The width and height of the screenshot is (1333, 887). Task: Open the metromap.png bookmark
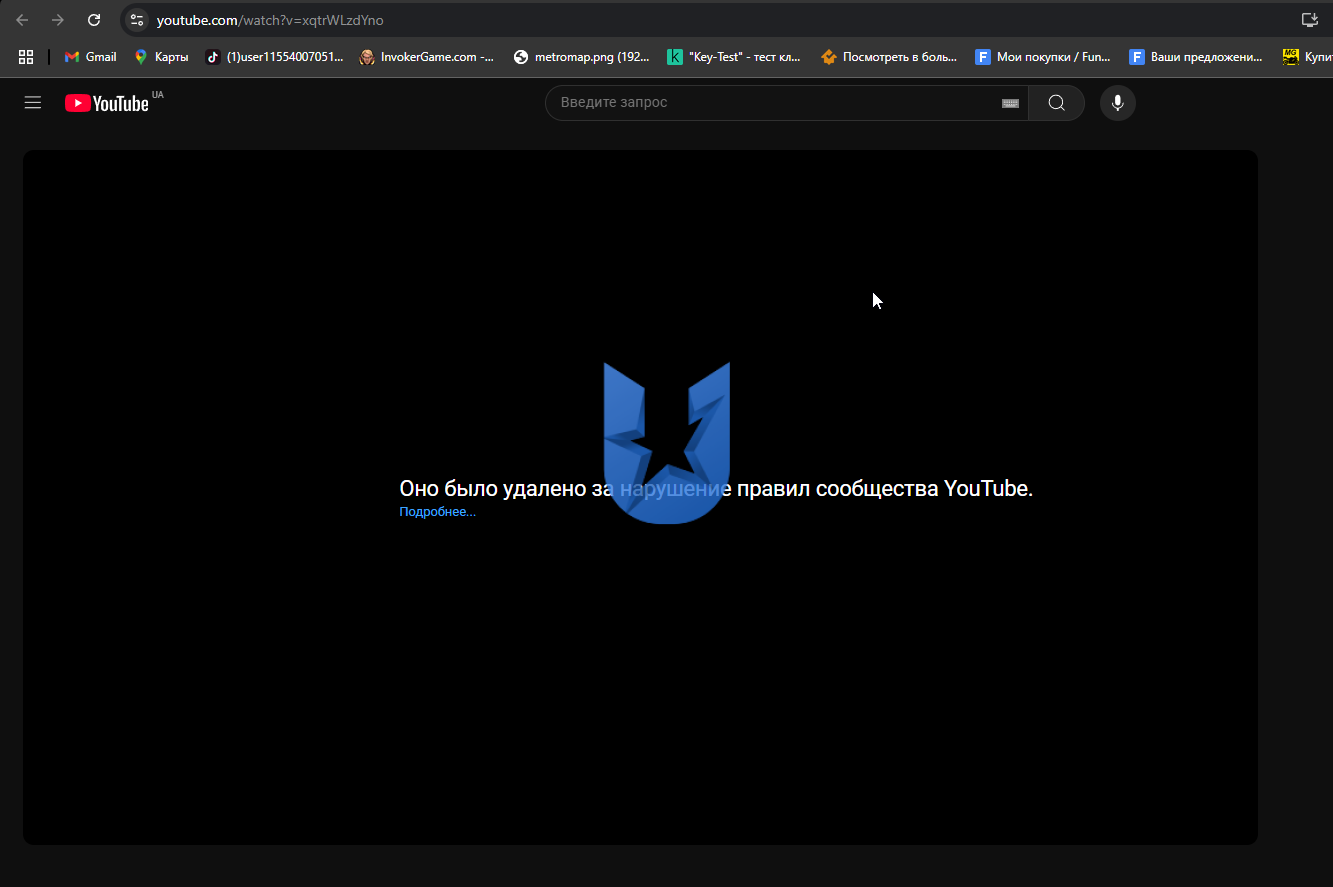pyautogui.click(x=581, y=57)
